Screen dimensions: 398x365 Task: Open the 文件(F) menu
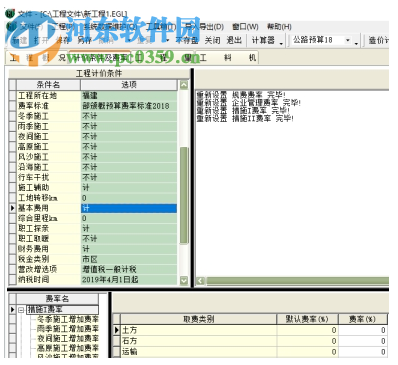click(32, 27)
